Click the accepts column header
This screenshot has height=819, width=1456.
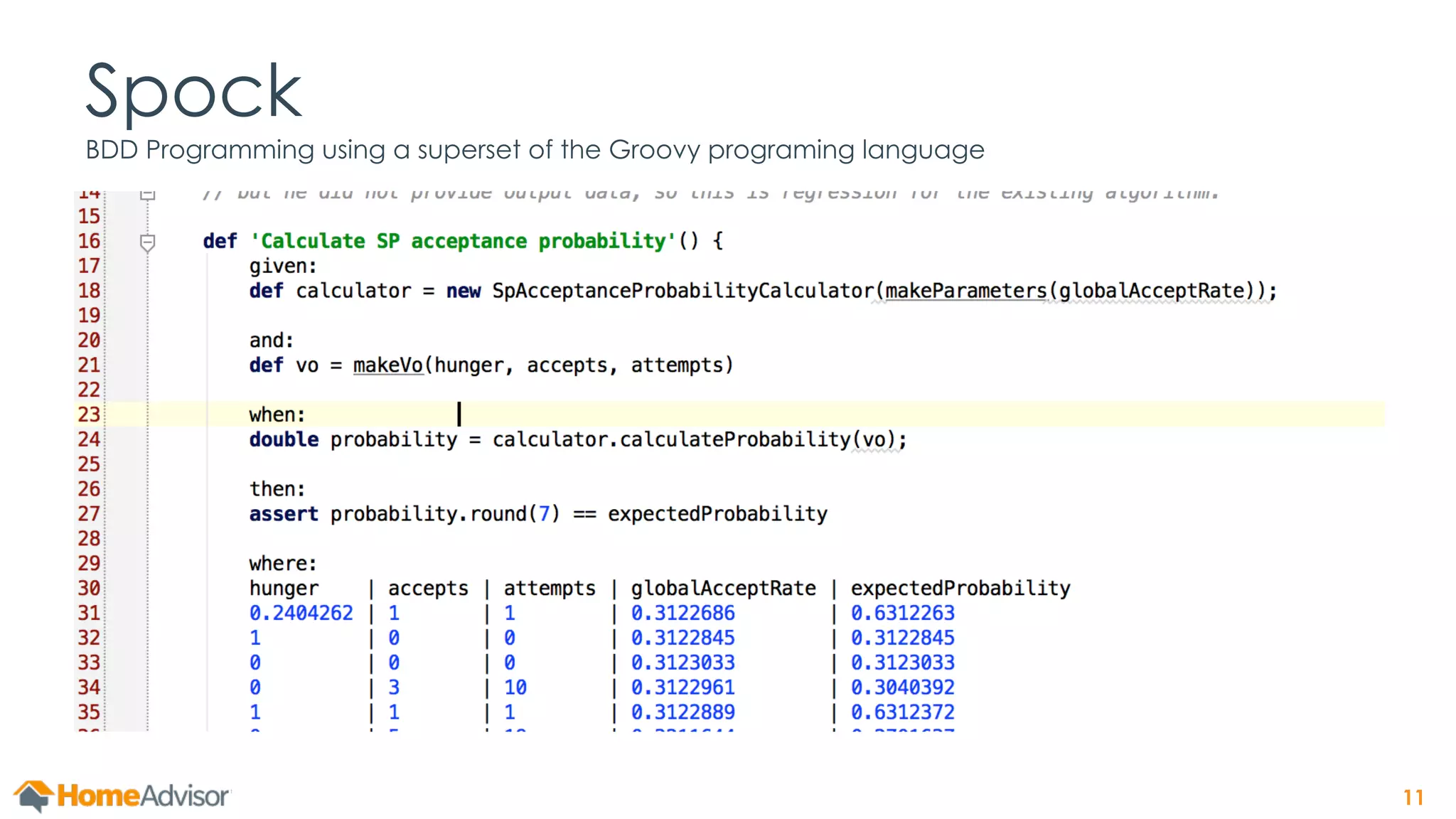(x=428, y=589)
